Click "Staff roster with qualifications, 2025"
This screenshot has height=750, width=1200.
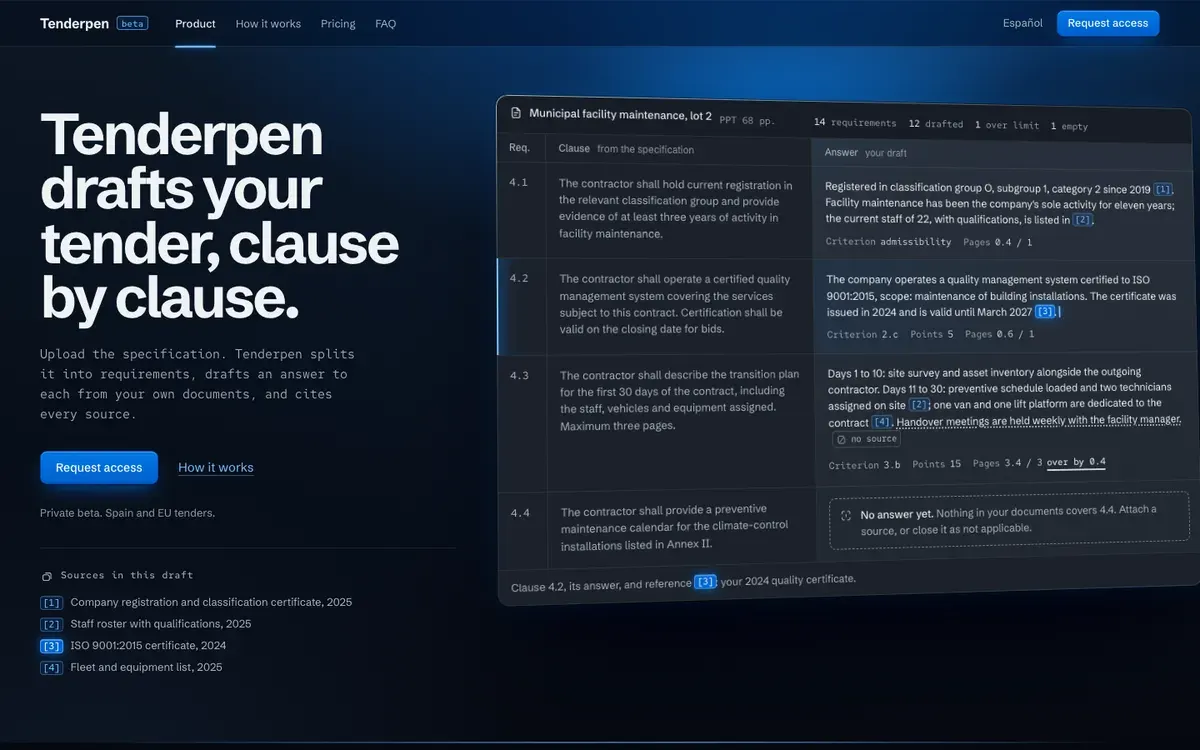pyautogui.click(x=161, y=624)
